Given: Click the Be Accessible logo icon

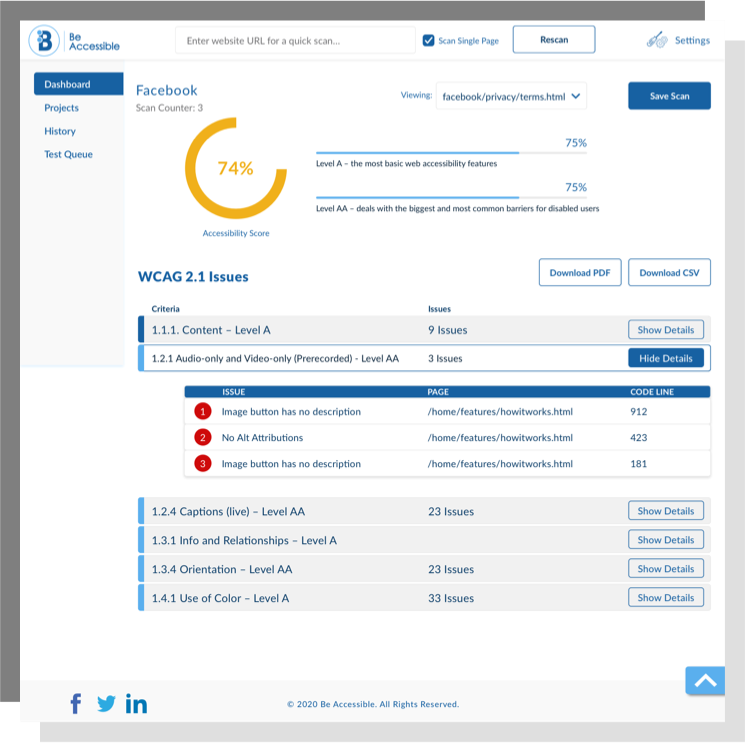Looking at the screenshot, I should pos(44,41).
